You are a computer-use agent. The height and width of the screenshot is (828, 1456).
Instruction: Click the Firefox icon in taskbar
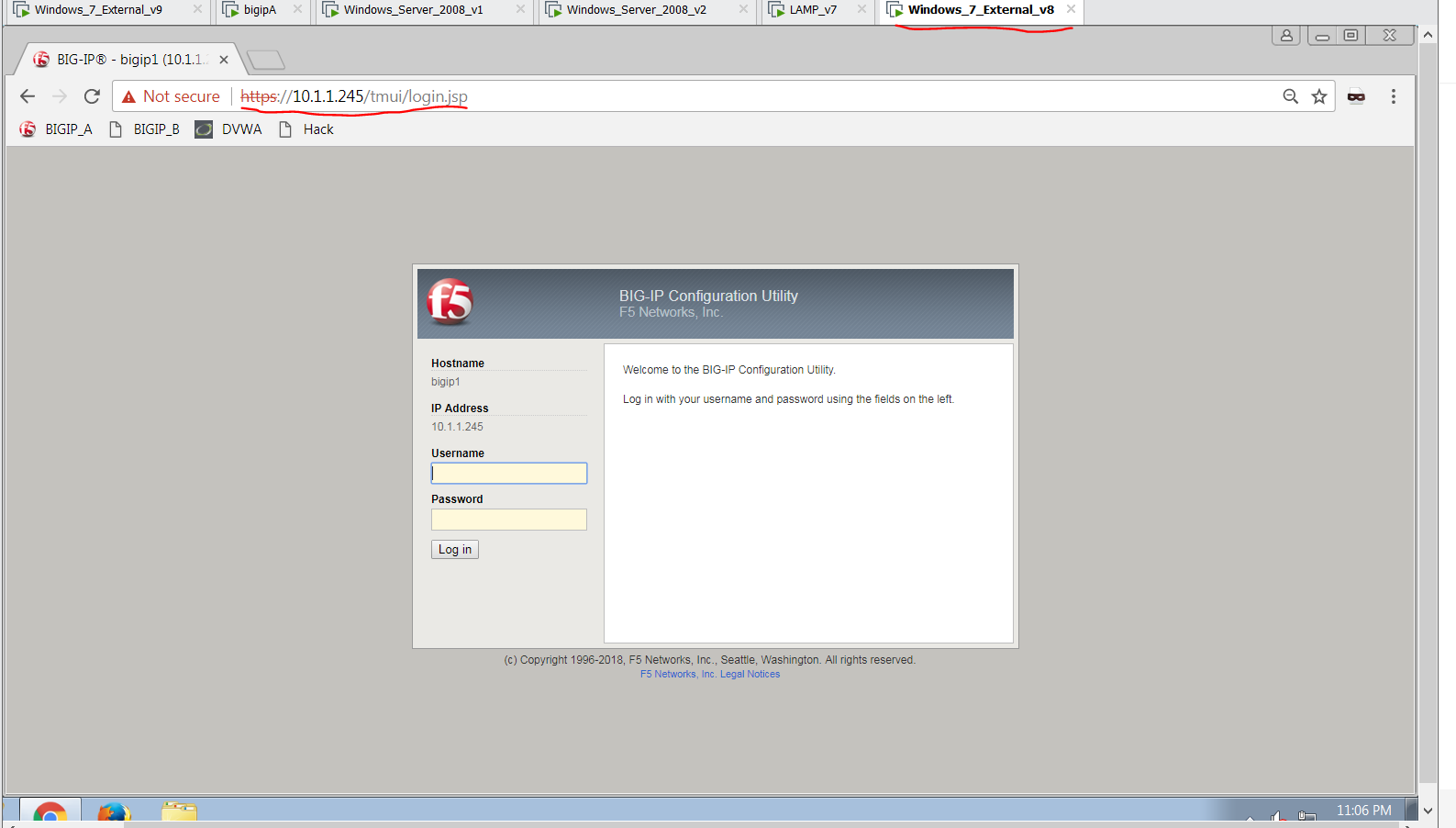click(114, 813)
